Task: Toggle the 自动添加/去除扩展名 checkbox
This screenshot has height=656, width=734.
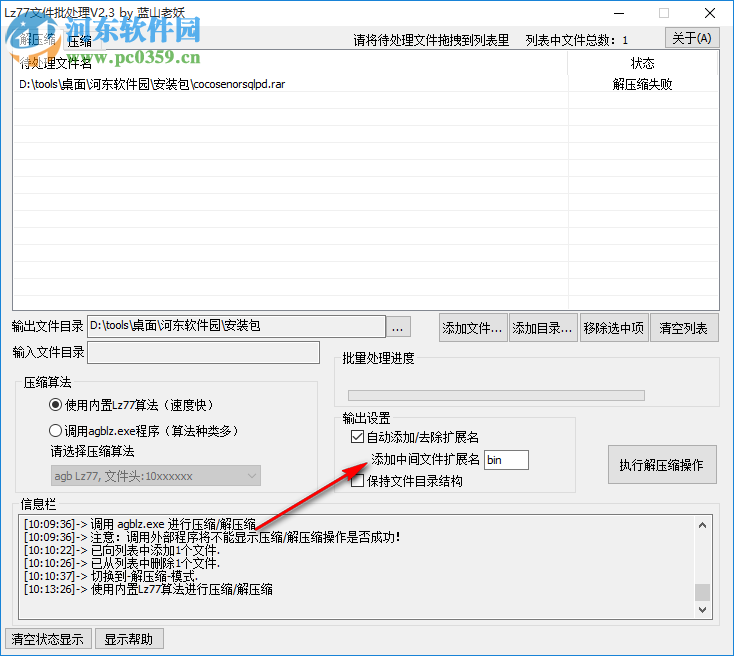Action: (357, 437)
